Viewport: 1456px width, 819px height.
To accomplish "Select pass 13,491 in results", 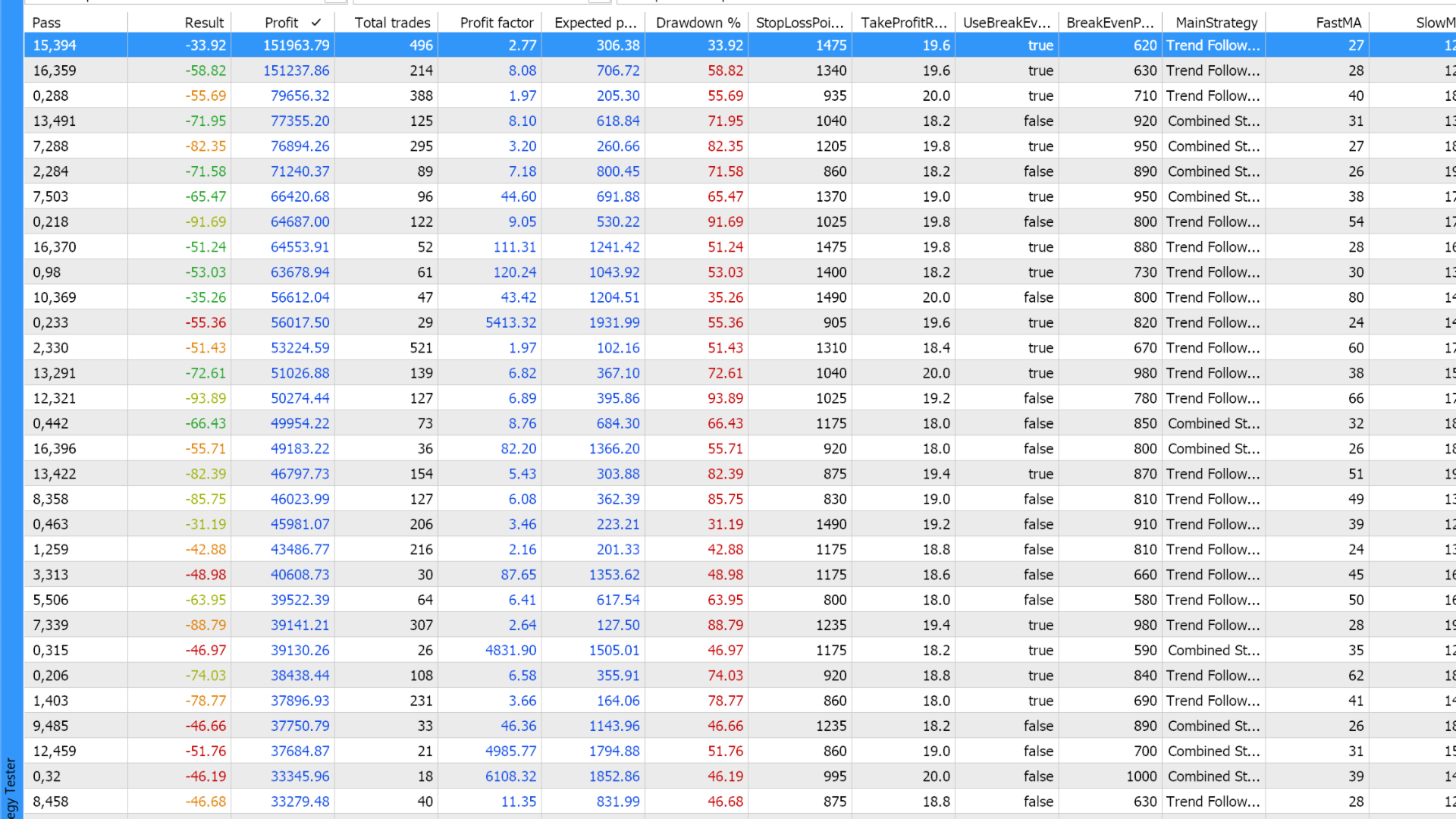I will coord(55,121).
